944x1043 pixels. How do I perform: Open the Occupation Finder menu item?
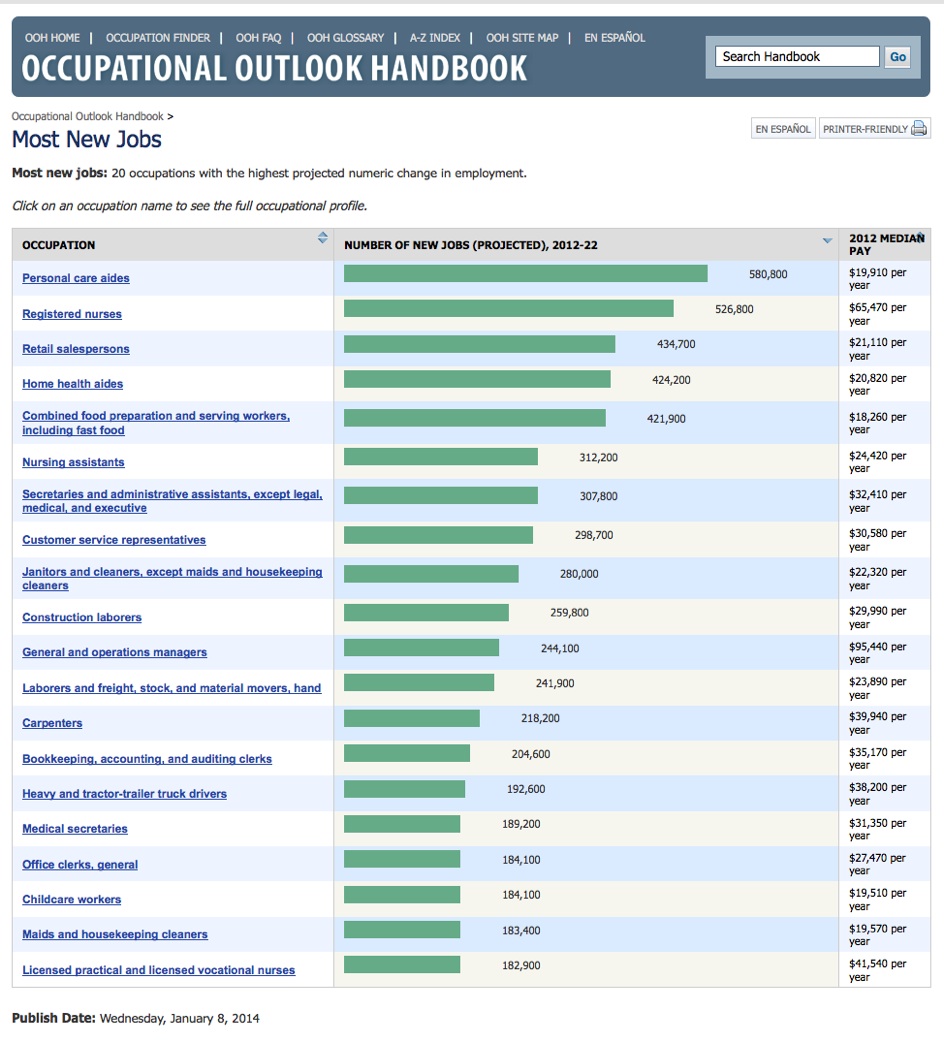pyautogui.click(x=158, y=38)
